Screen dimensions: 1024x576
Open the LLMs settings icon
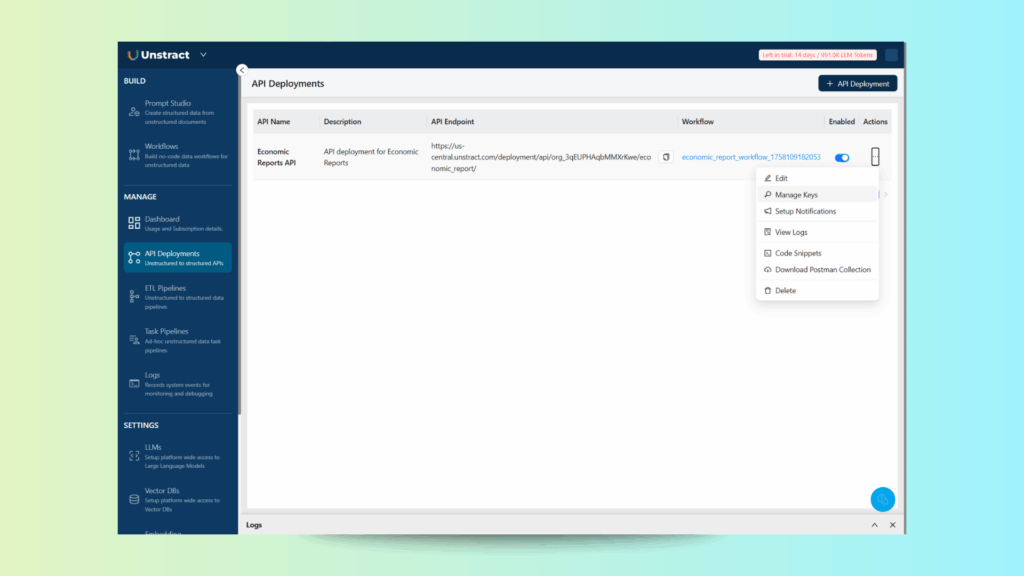[x=134, y=456]
